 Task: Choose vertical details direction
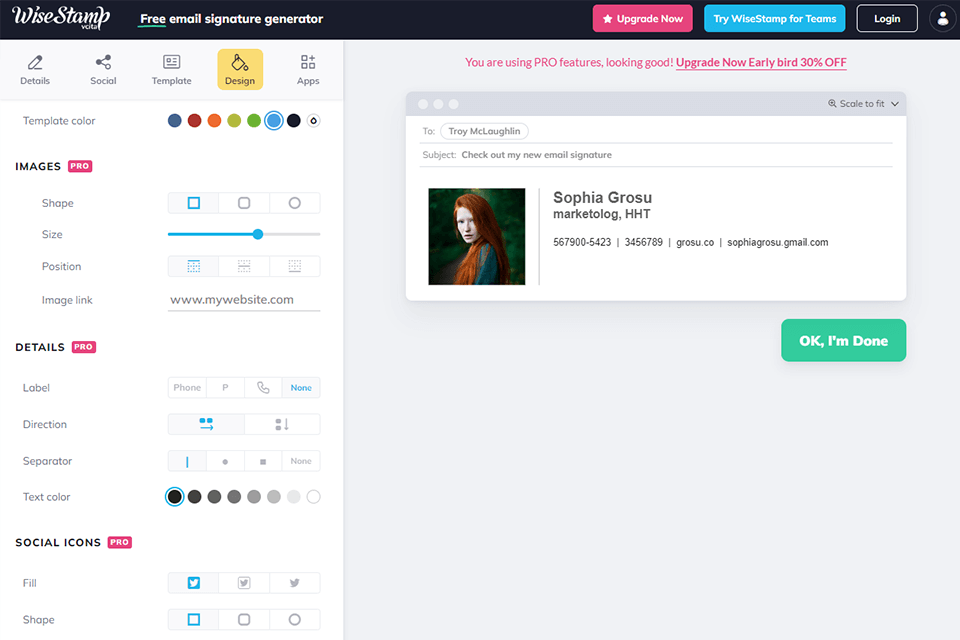click(282, 424)
